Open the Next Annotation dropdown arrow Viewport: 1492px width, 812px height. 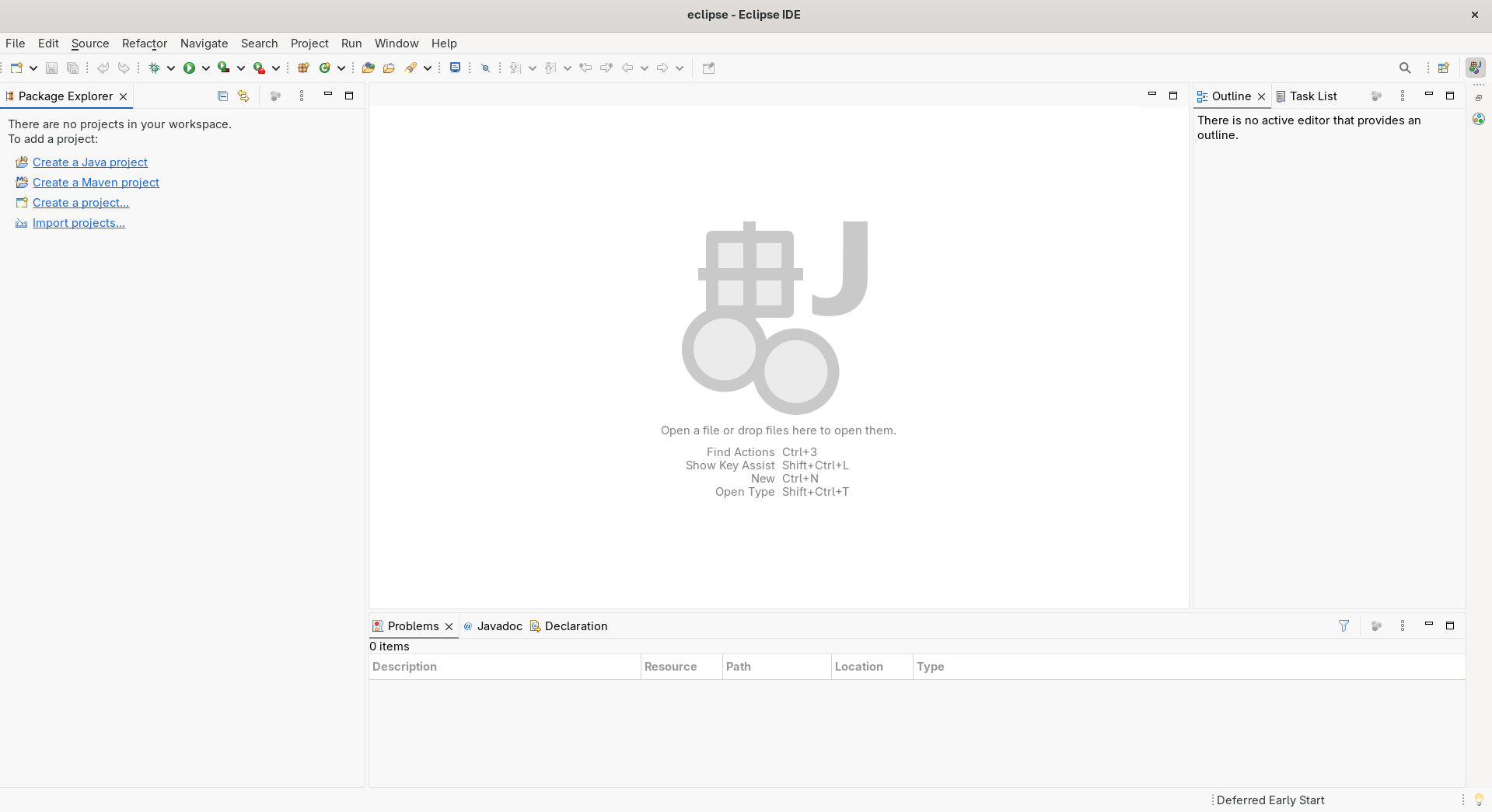(x=533, y=68)
